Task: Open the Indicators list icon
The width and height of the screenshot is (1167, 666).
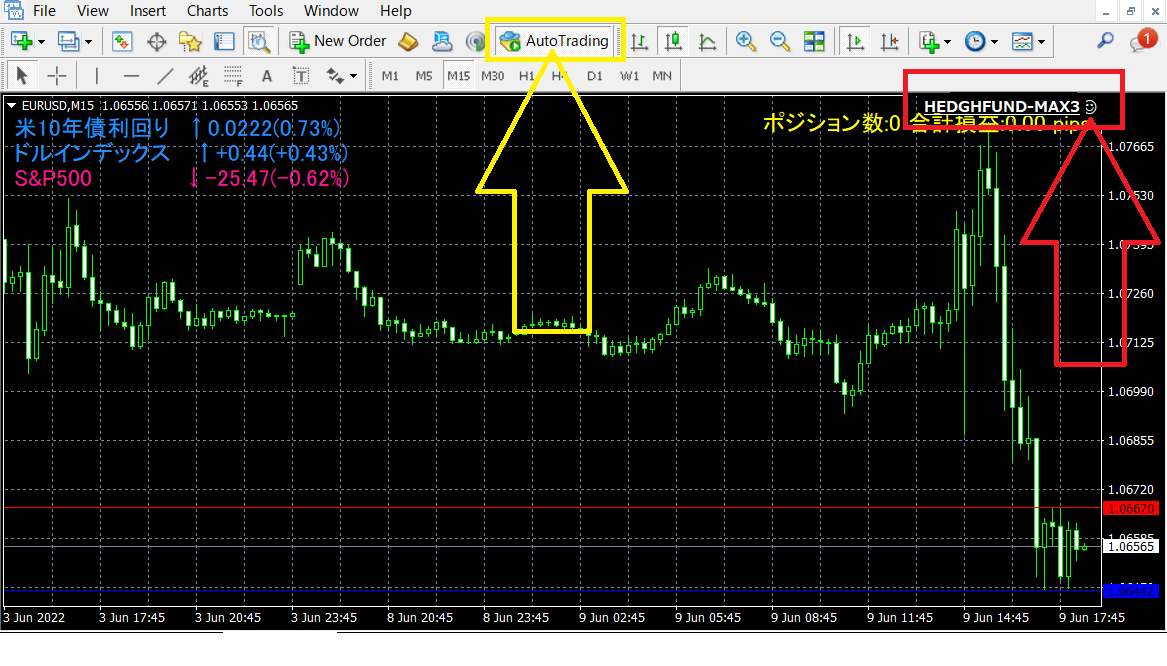Action: point(929,42)
